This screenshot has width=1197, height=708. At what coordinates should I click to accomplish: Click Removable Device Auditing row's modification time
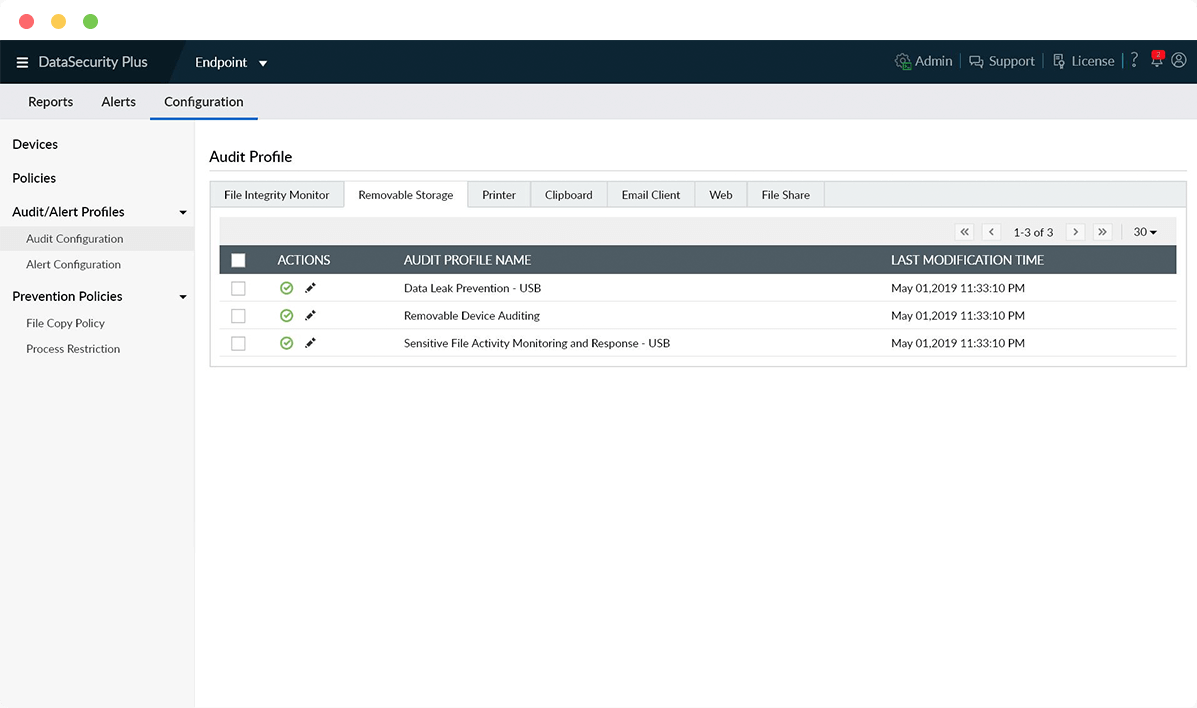[958, 315]
